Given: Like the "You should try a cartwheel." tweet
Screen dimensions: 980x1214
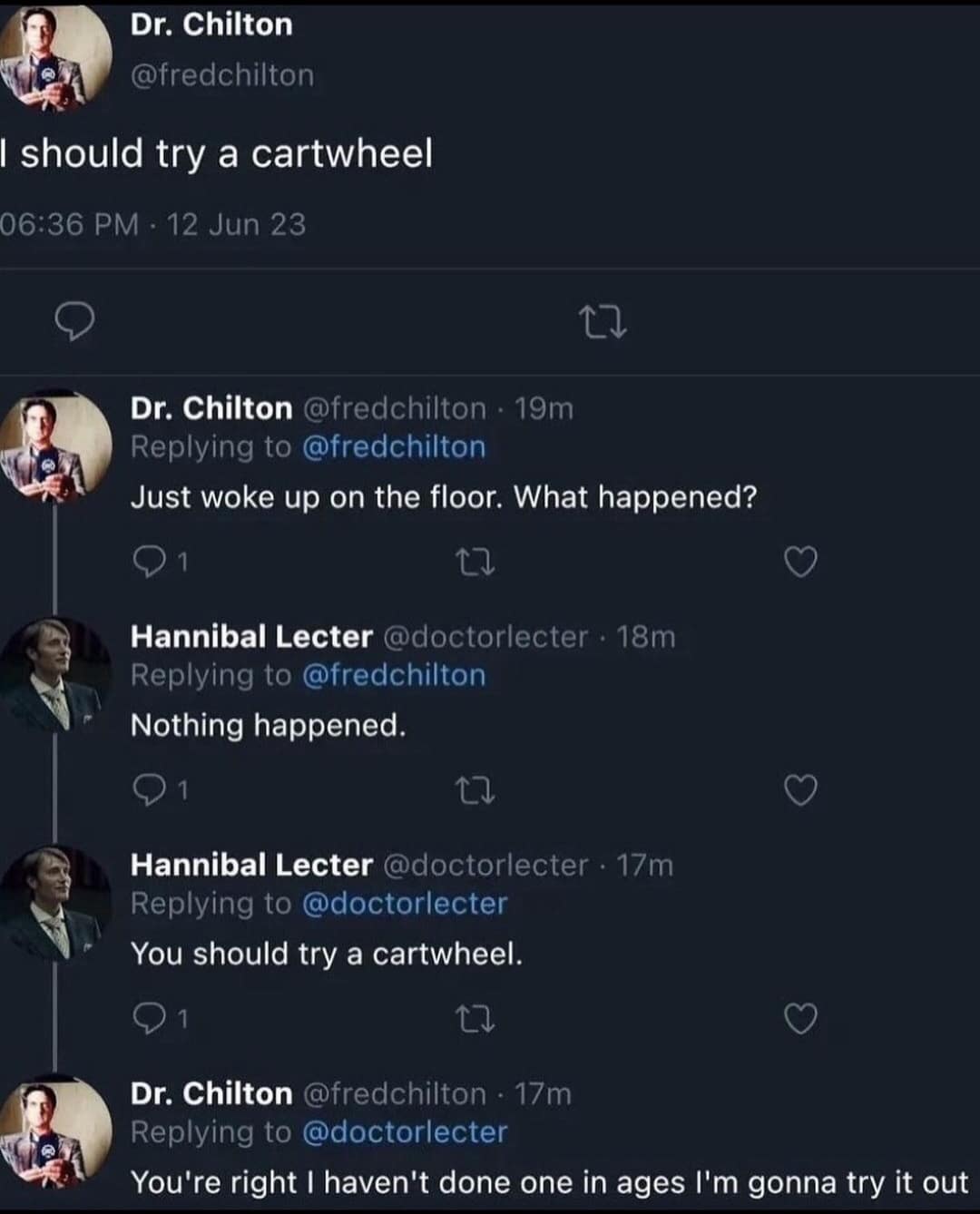Looking at the screenshot, I should point(800,1019).
